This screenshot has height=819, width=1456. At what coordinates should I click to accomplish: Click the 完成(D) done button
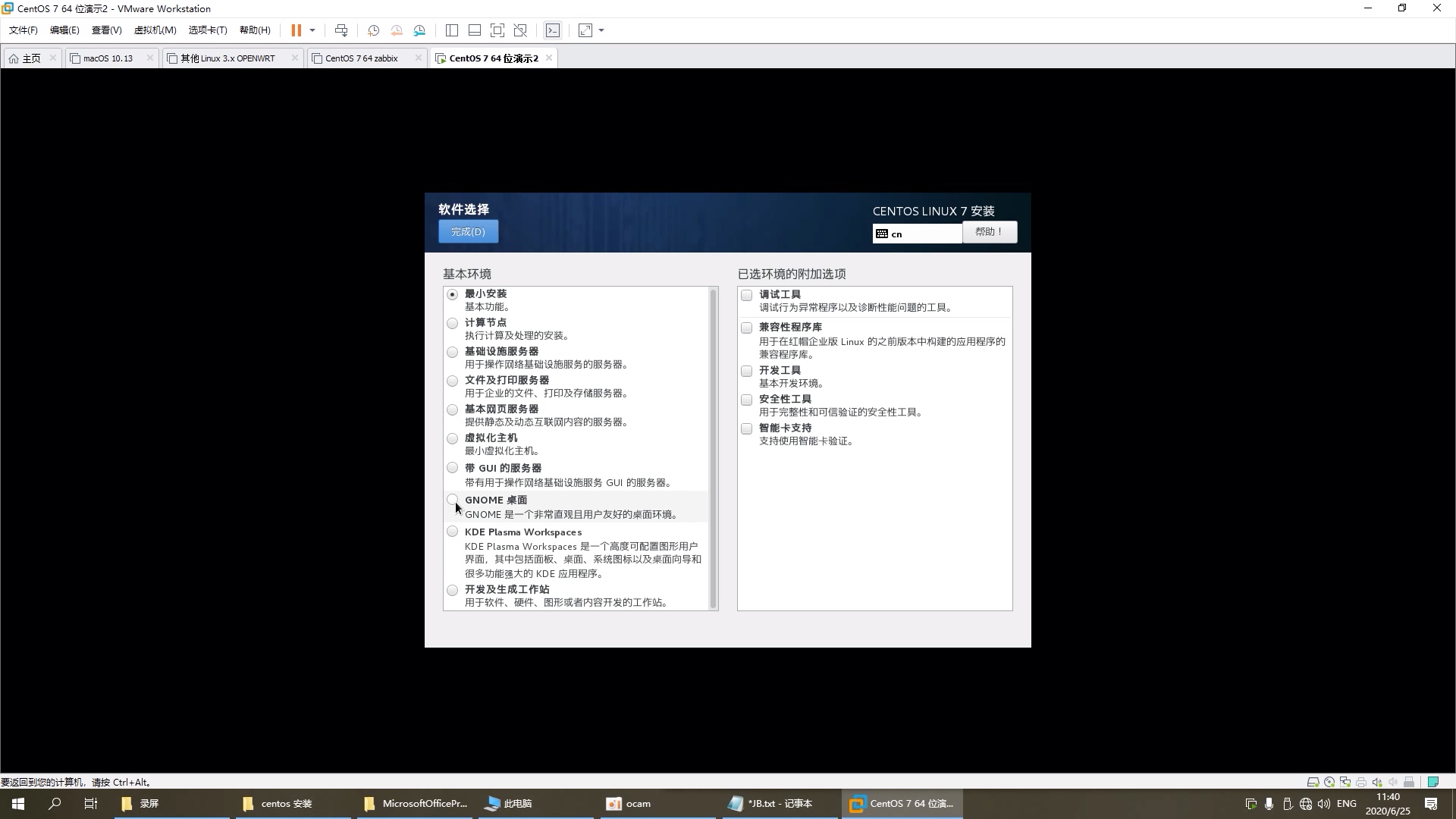pos(468,232)
